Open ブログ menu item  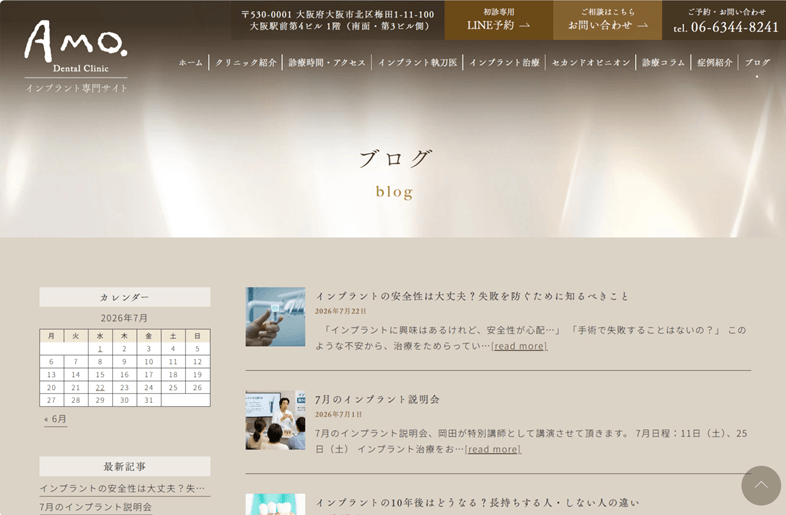757,63
